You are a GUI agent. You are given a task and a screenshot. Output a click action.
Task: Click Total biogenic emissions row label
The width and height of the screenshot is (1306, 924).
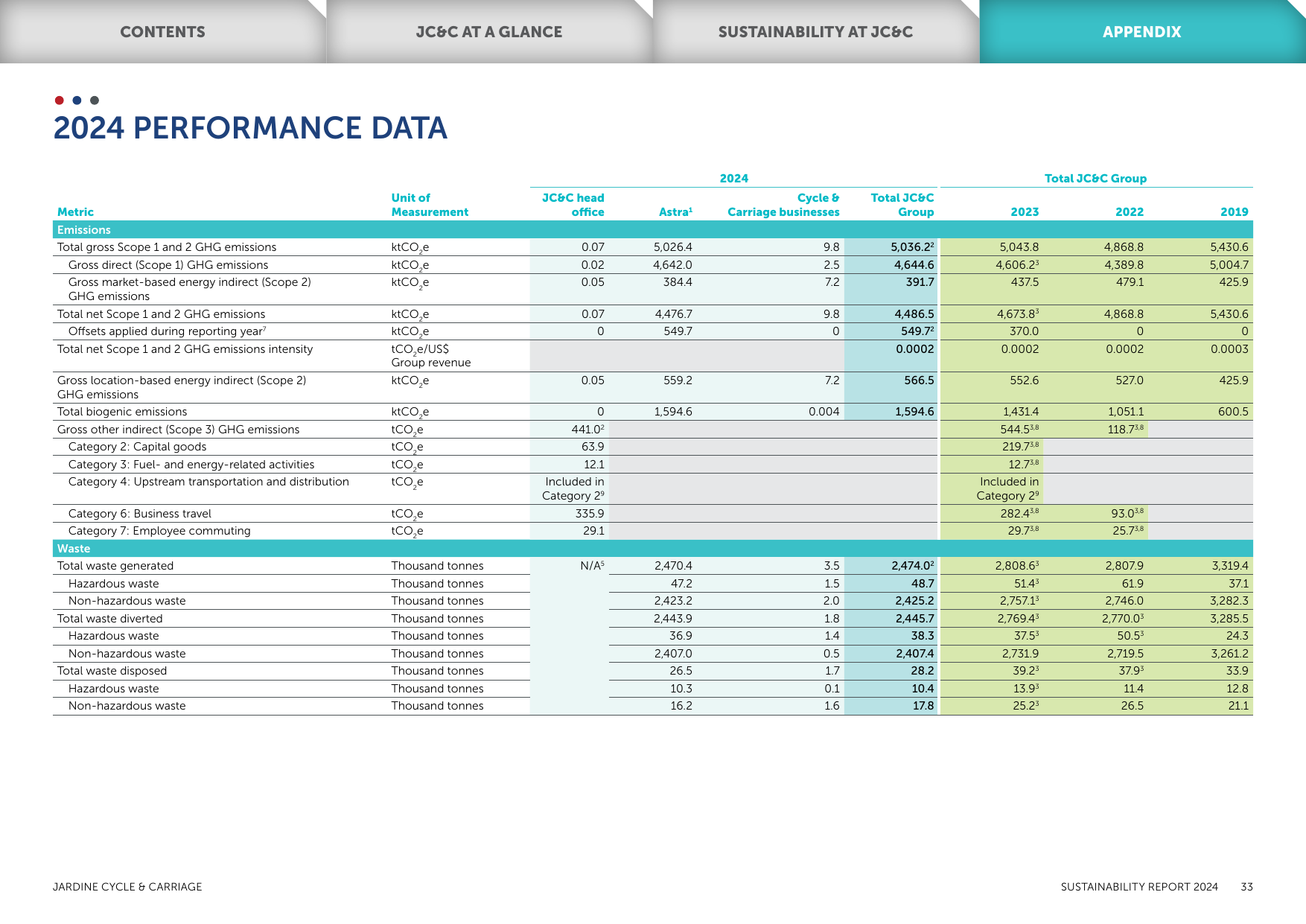(122, 412)
